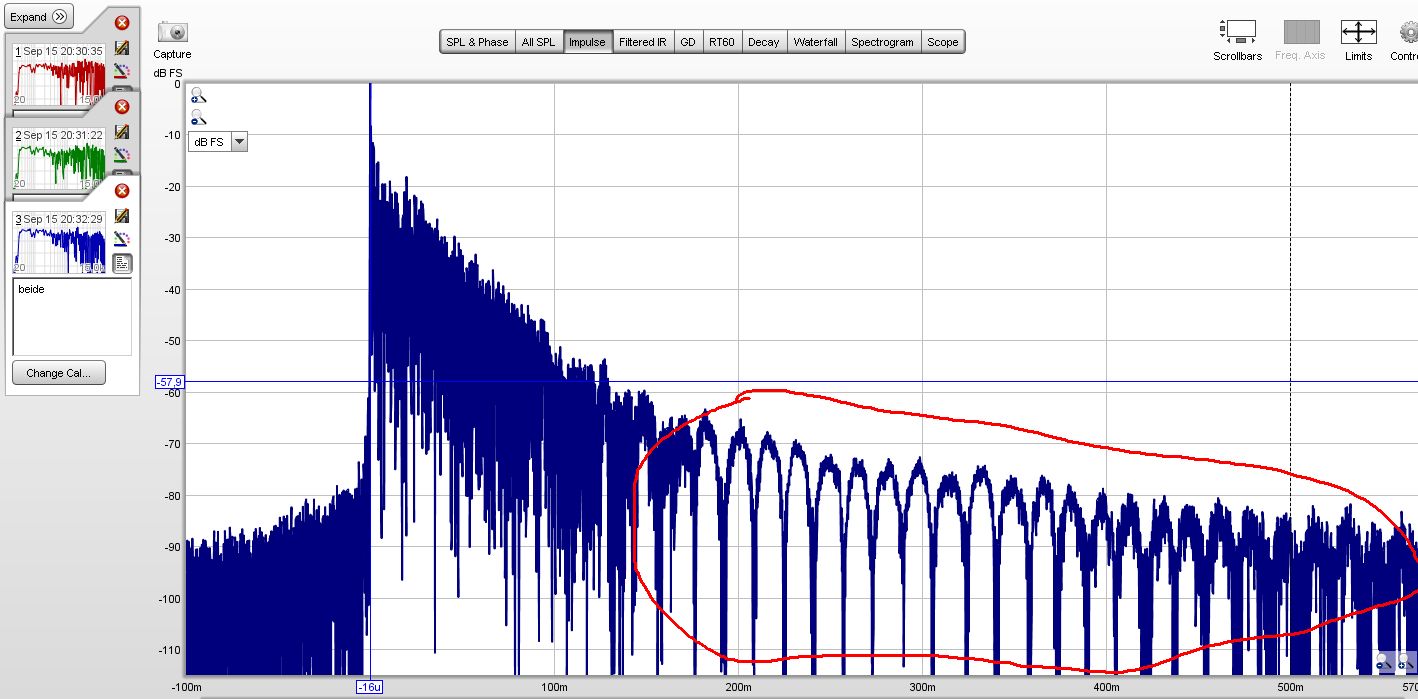Click measurement title 'Sep 15 20:30:35'
The height and width of the screenshot is (699, 1418).
(x=62, y=50)
